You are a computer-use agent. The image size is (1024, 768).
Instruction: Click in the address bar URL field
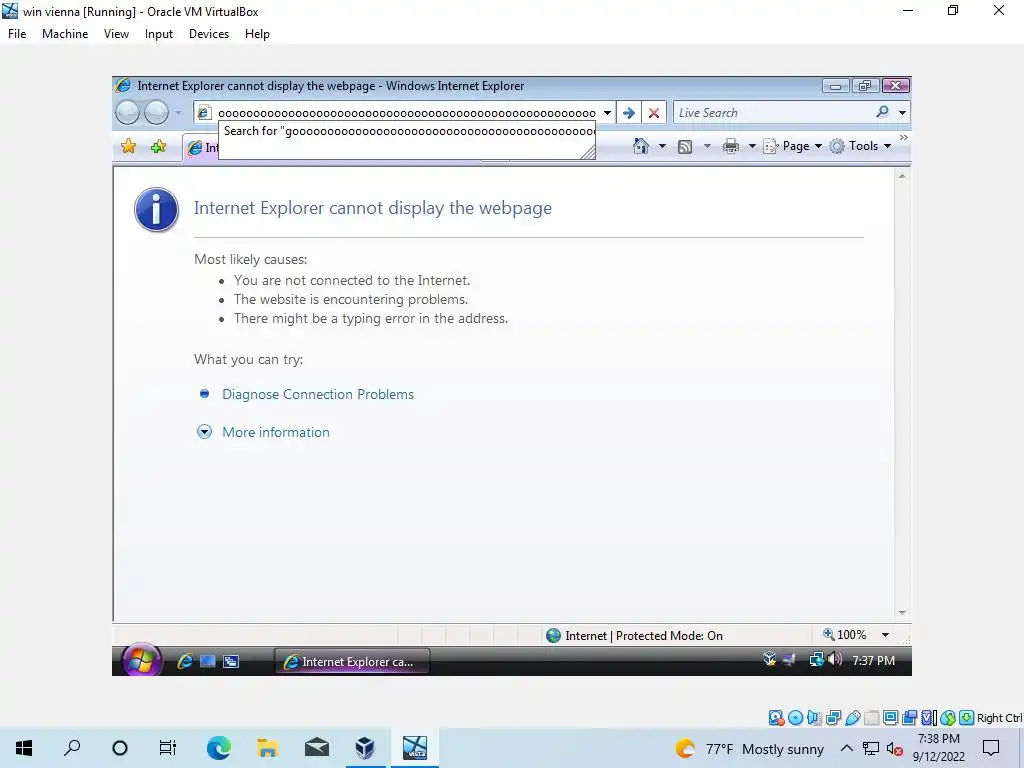(x=406, y=113)
